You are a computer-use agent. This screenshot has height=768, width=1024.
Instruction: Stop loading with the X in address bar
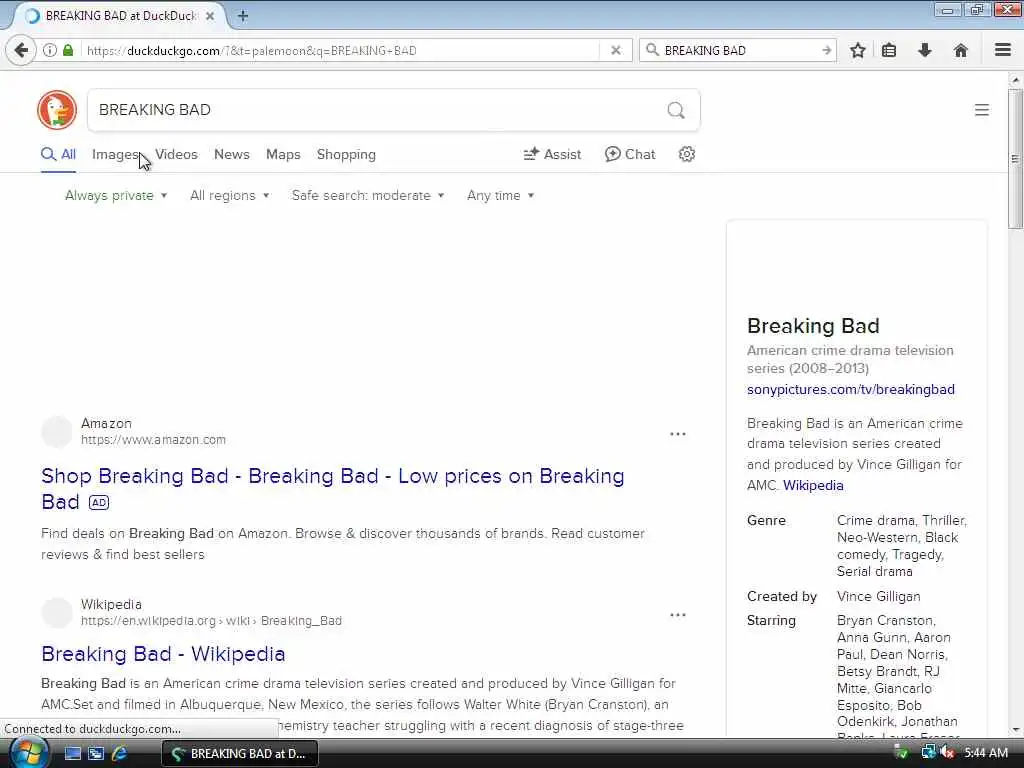click(x=615, y=50)
